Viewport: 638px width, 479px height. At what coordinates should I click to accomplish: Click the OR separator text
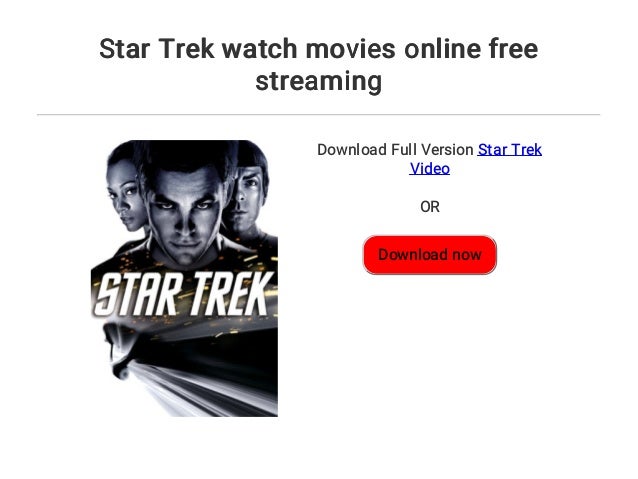(x=430, y=207)
